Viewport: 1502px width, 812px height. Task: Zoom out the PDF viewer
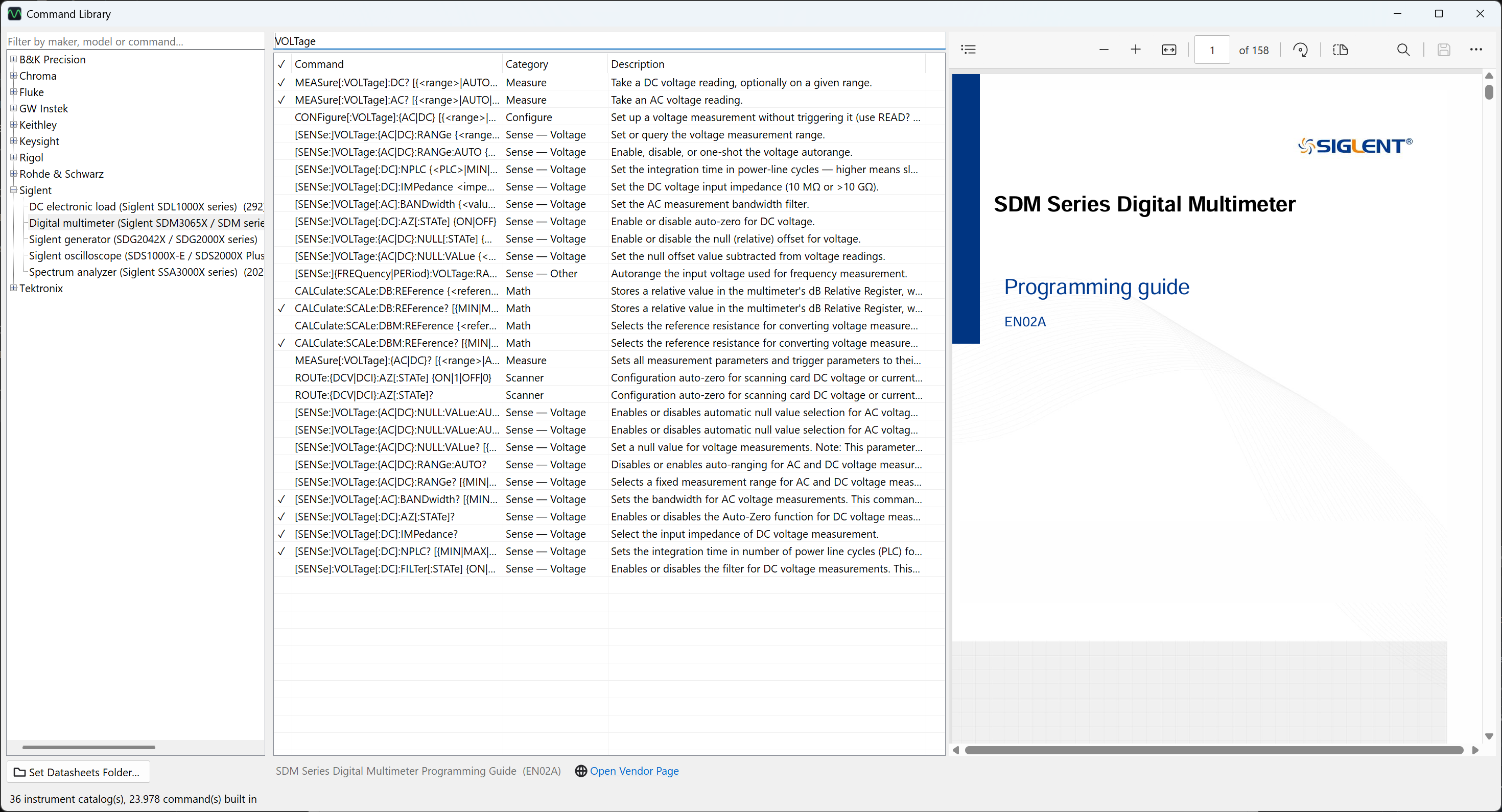click(1103, 50)
